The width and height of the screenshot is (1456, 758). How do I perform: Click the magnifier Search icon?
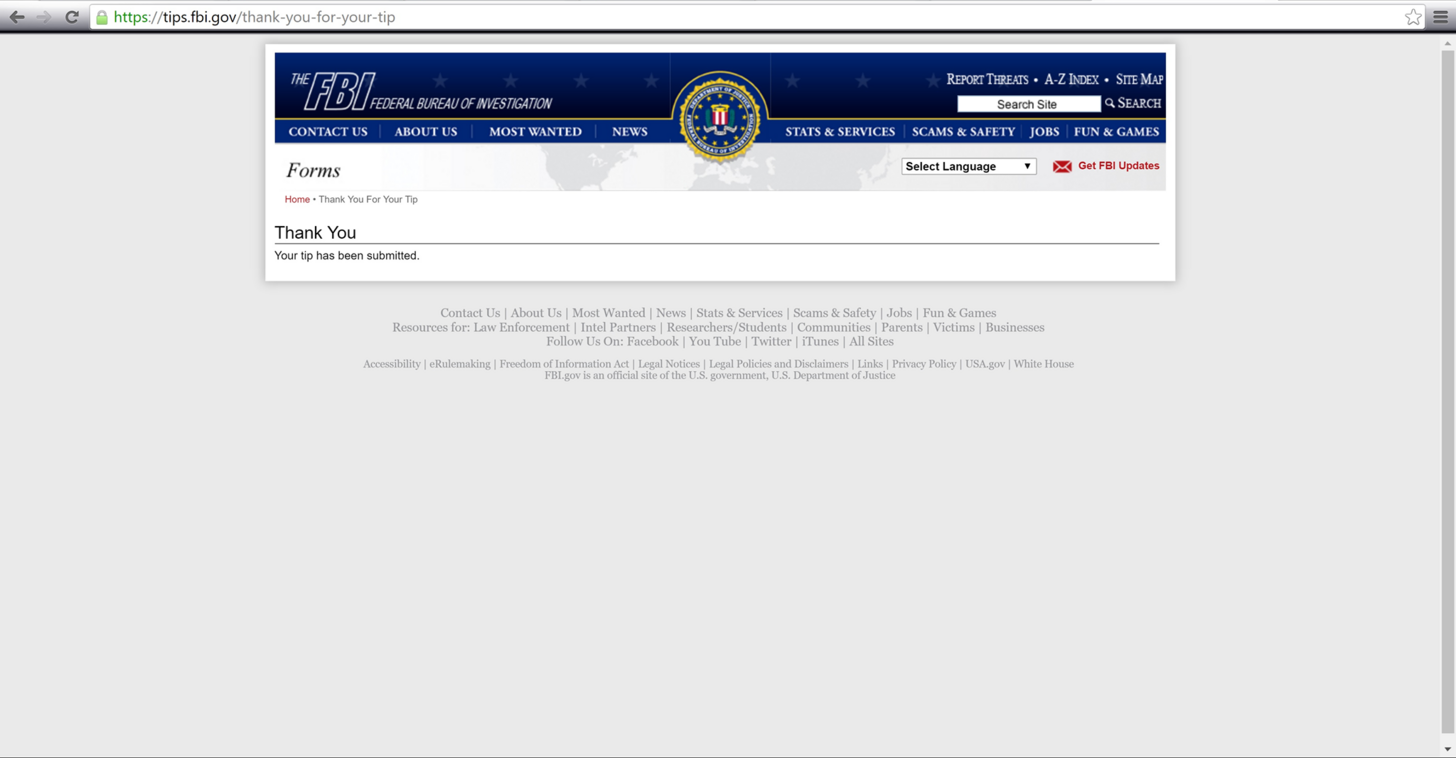tap(1110, 103)
